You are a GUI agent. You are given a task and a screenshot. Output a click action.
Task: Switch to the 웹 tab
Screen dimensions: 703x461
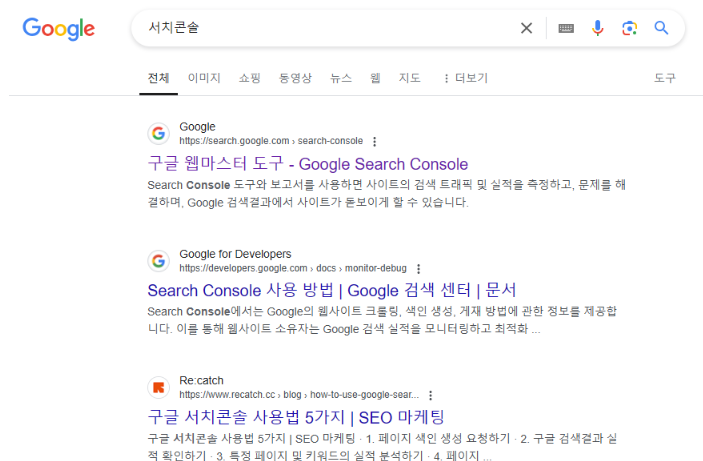(x=376, y=78)
